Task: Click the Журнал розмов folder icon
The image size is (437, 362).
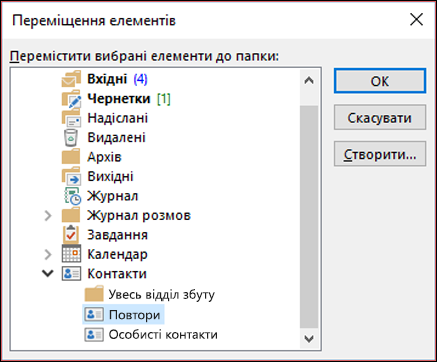Action: coord(71,215)
